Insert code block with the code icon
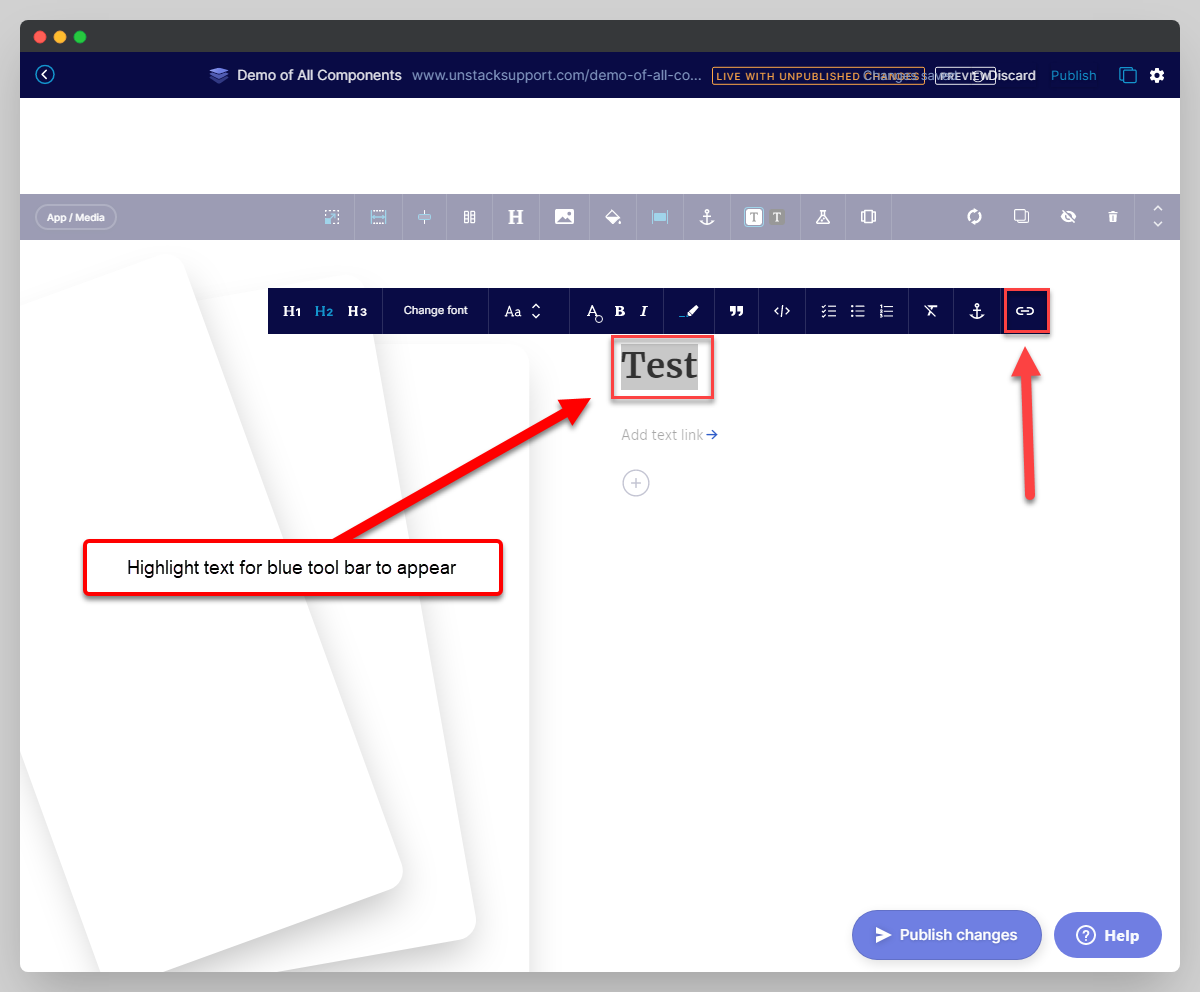1200x992 pixels. (x=782, y=311)
